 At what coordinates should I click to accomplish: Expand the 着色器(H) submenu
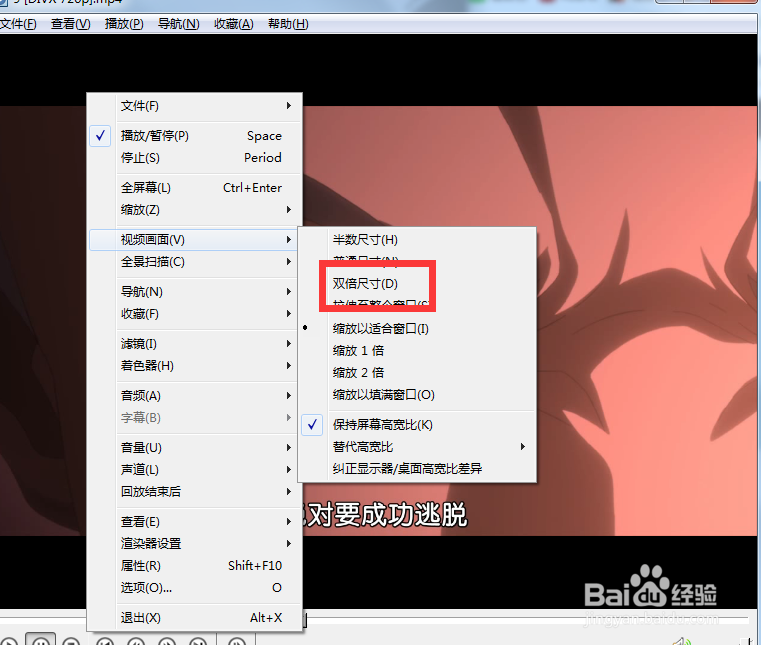coord(194,365)
